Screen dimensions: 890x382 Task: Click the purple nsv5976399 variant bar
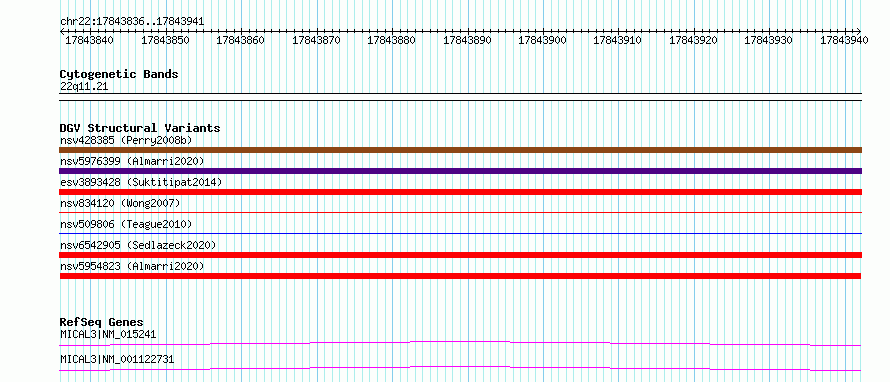coord(460,171)
